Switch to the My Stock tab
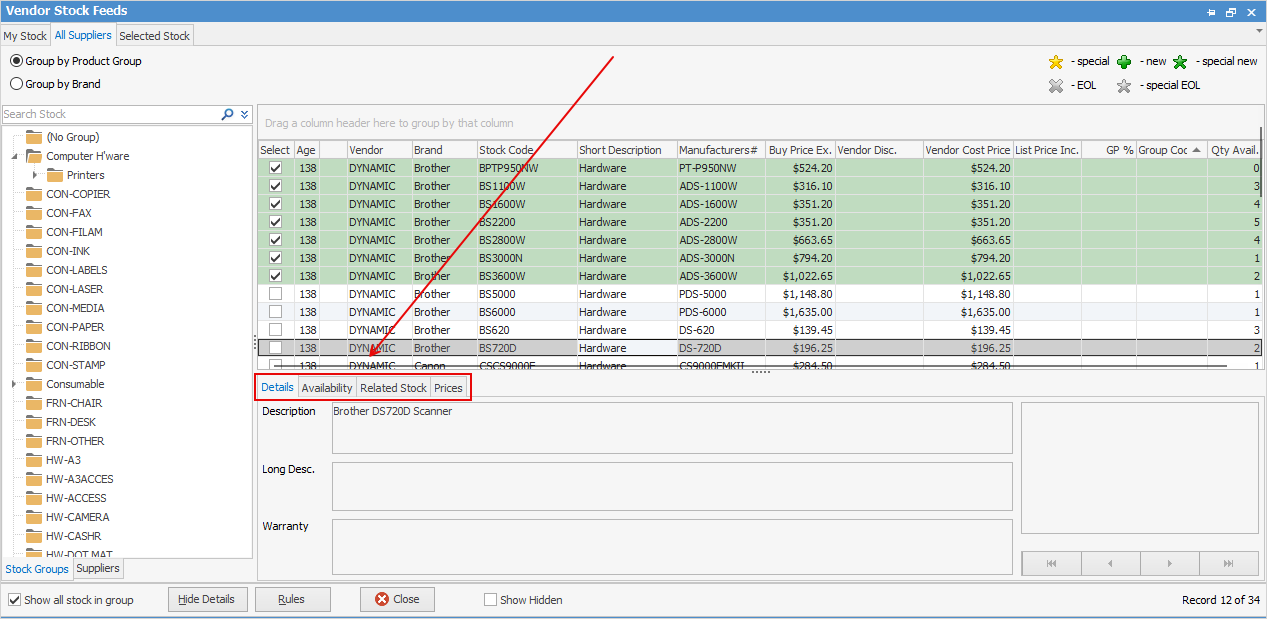The width and height of the screenshot is (1267, 619). tap(25, 36)
